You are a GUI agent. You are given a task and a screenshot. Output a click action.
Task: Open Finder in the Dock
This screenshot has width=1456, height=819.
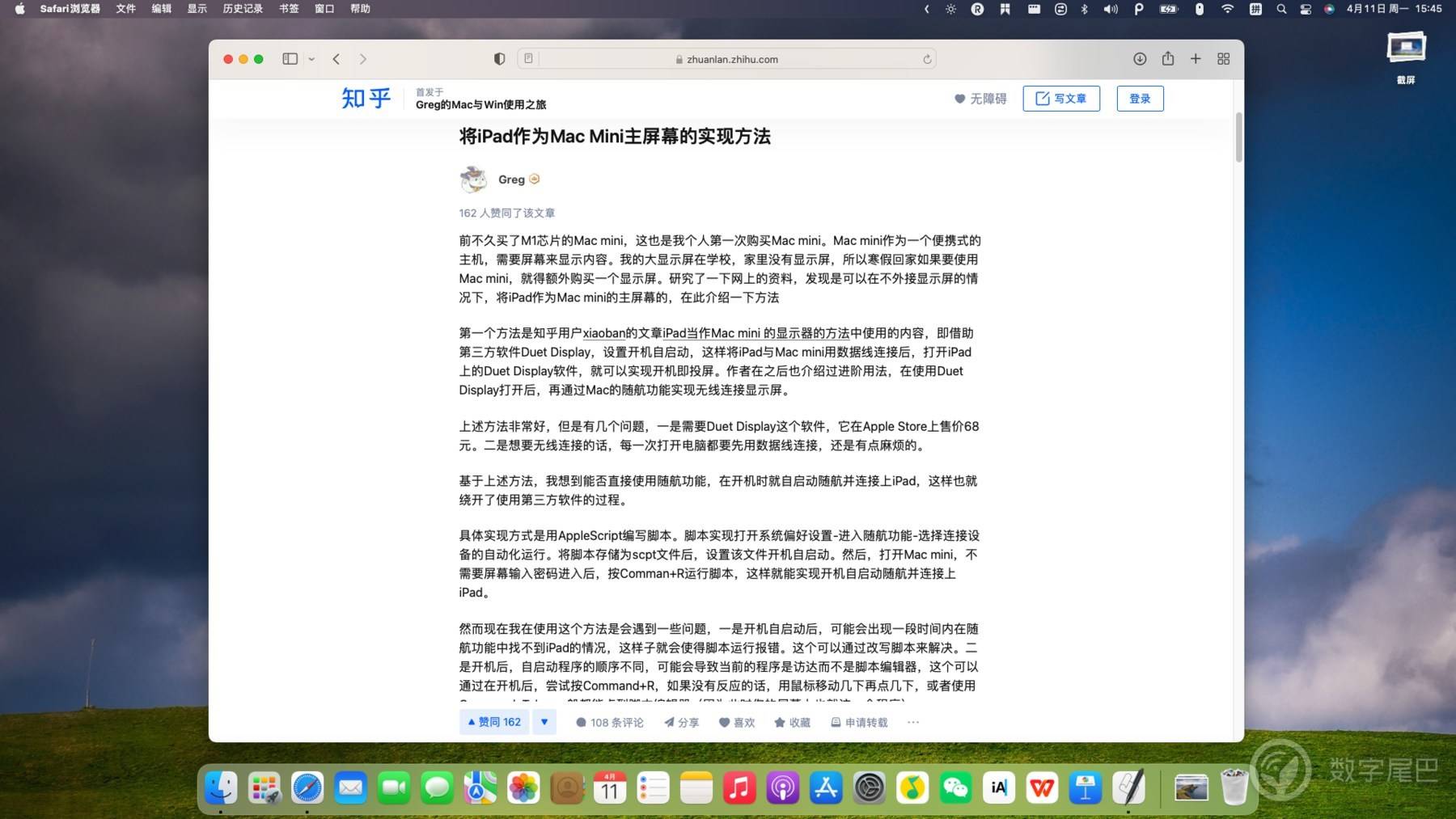(221, 787)
